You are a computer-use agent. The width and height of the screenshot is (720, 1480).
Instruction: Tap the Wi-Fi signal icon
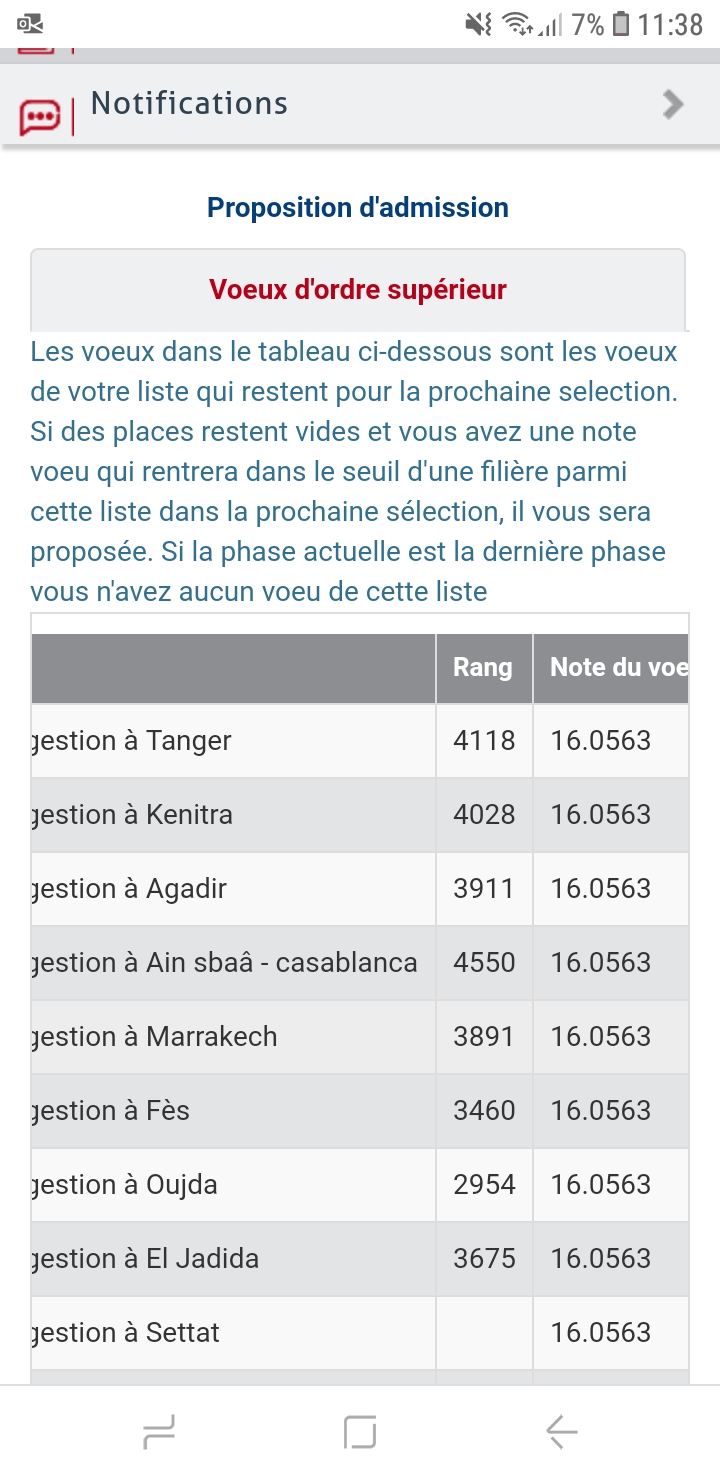[x=517, y=24]
